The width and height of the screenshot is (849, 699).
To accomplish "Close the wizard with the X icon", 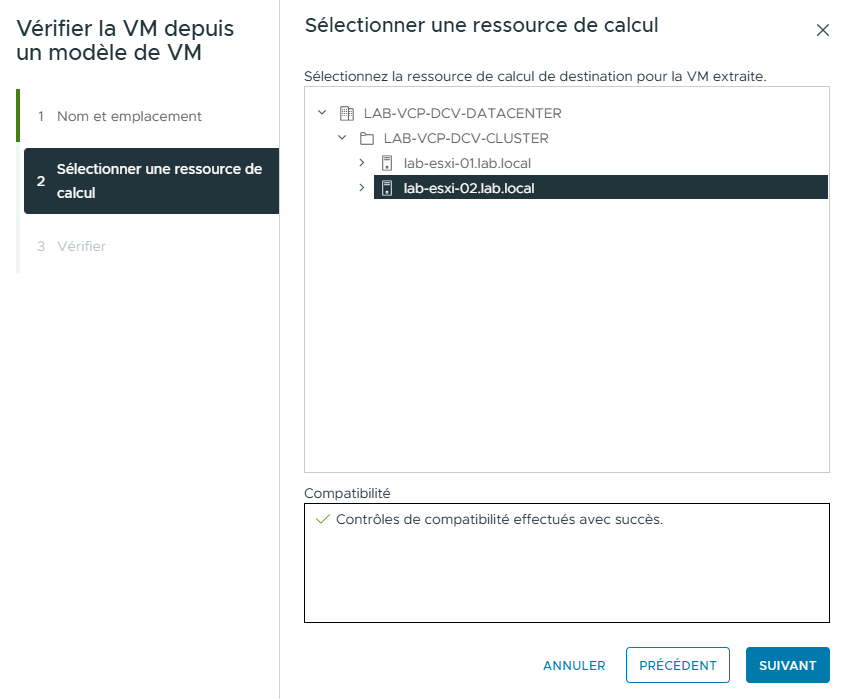I will [x=823, y=30].
